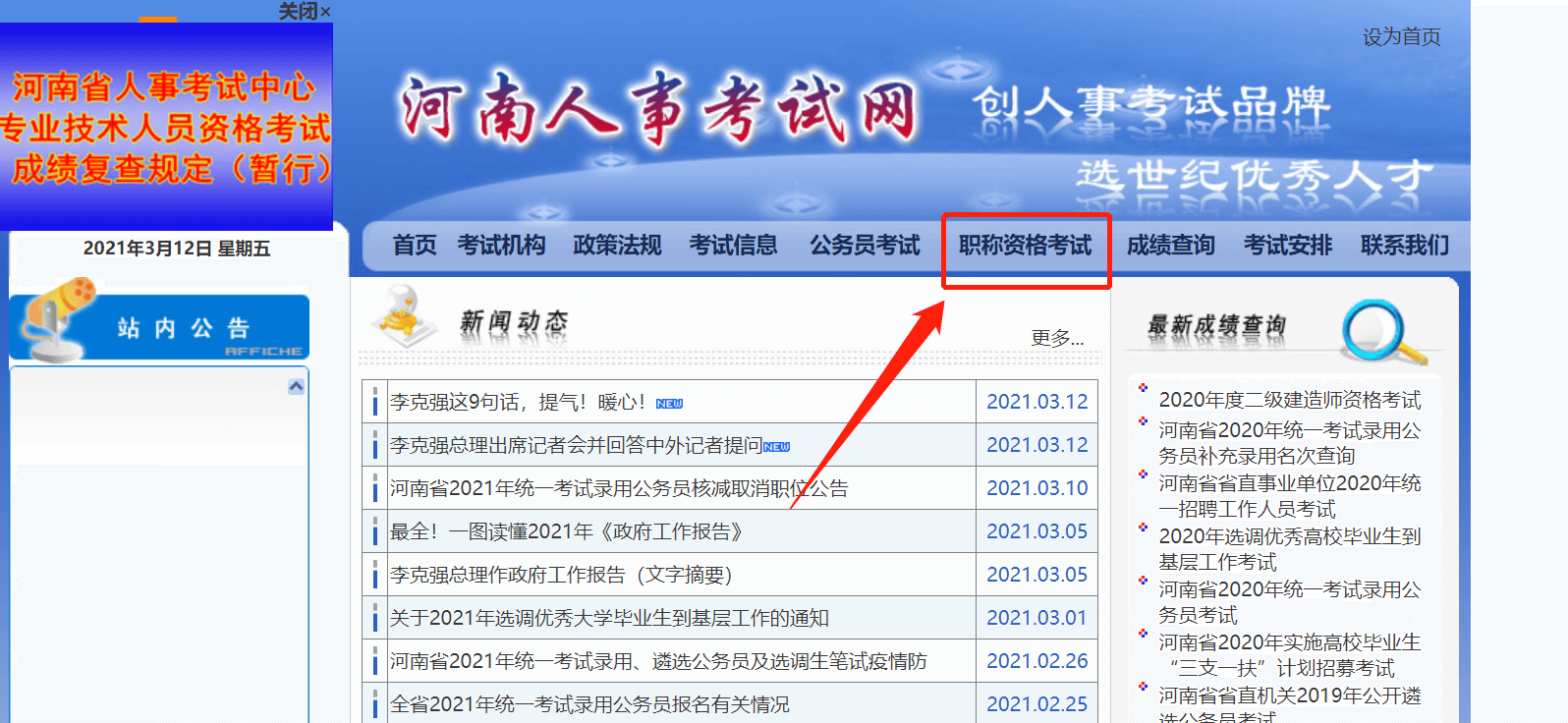Open 公务员考试 menu item
1568x723 pixels.
[x=865, y=245]
